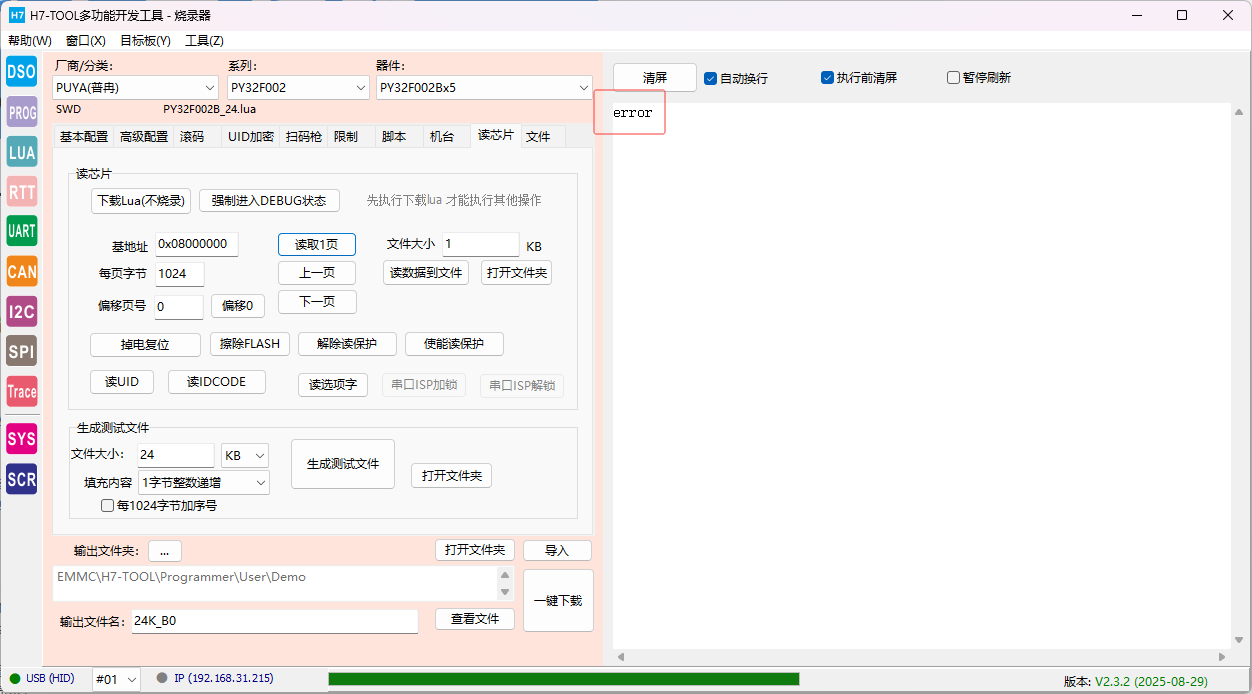Open the 目标板(Y) menu

point(145,41)
